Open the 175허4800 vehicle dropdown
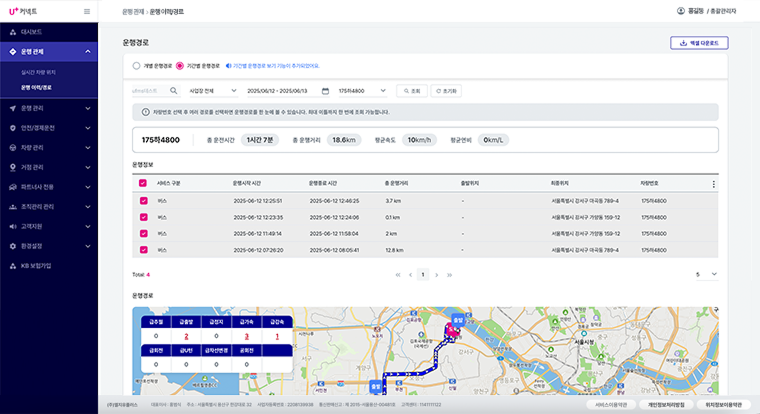 (x=362, y=91)
